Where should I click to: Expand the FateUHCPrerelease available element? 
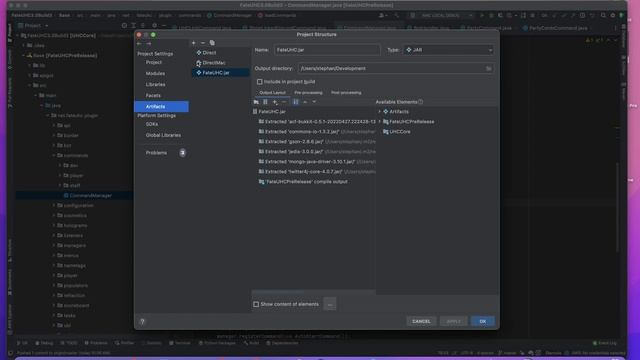[x=380, y=122]
